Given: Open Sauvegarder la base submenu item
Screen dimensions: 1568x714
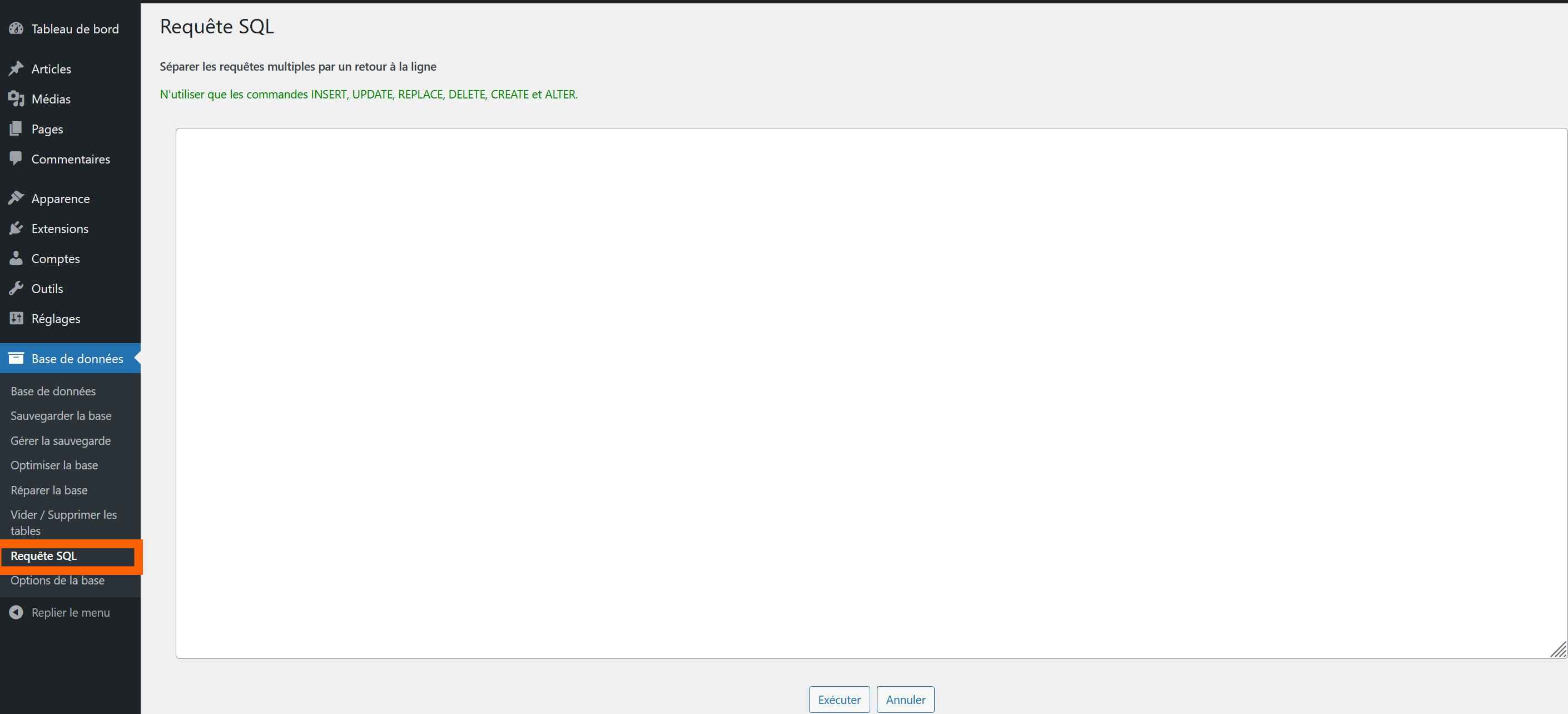Looking at the screenshot, I should point(61,416).
